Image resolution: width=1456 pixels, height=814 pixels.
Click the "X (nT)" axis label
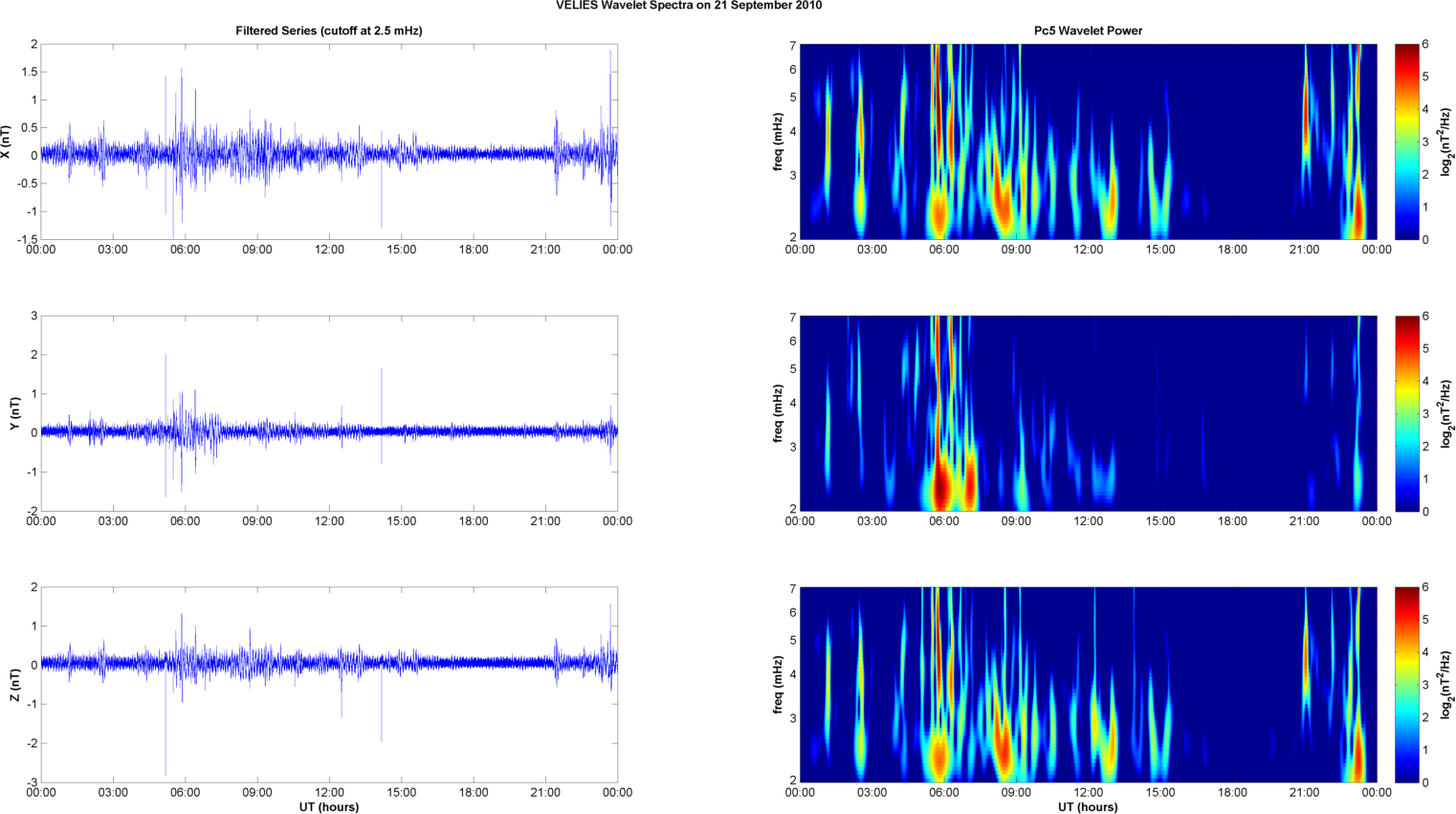[7, 142]
